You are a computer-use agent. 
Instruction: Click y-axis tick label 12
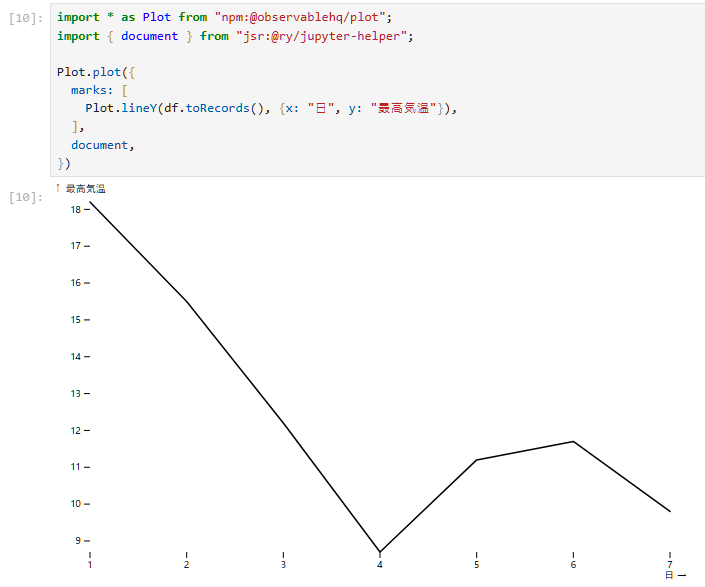[x=76, y=431]
